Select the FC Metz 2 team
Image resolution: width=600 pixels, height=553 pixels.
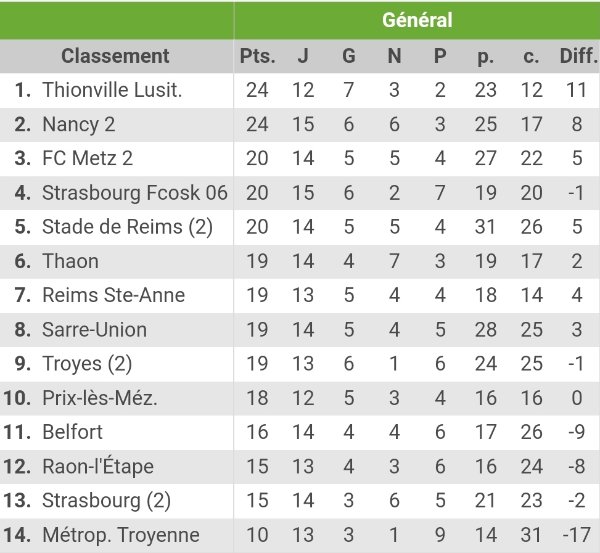pyautogui.click(x=87, y=158)
